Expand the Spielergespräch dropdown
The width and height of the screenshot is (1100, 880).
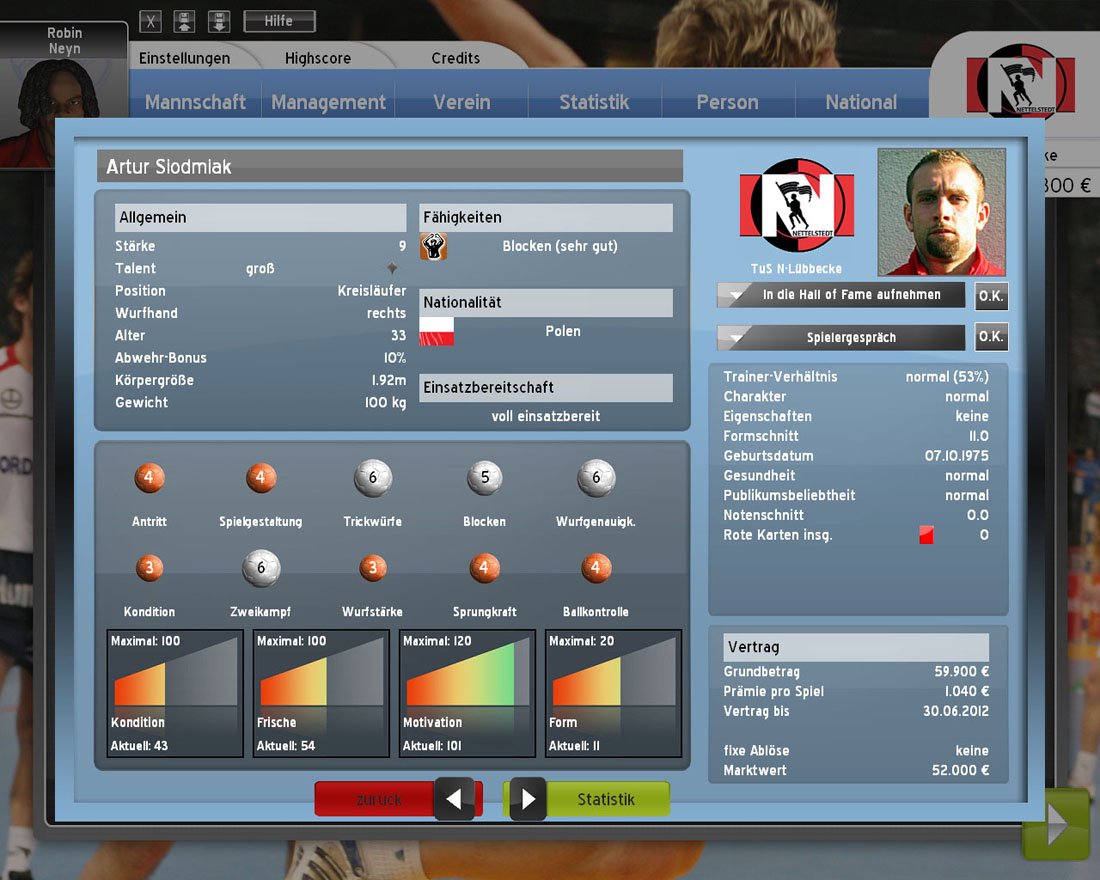[840, 338]
